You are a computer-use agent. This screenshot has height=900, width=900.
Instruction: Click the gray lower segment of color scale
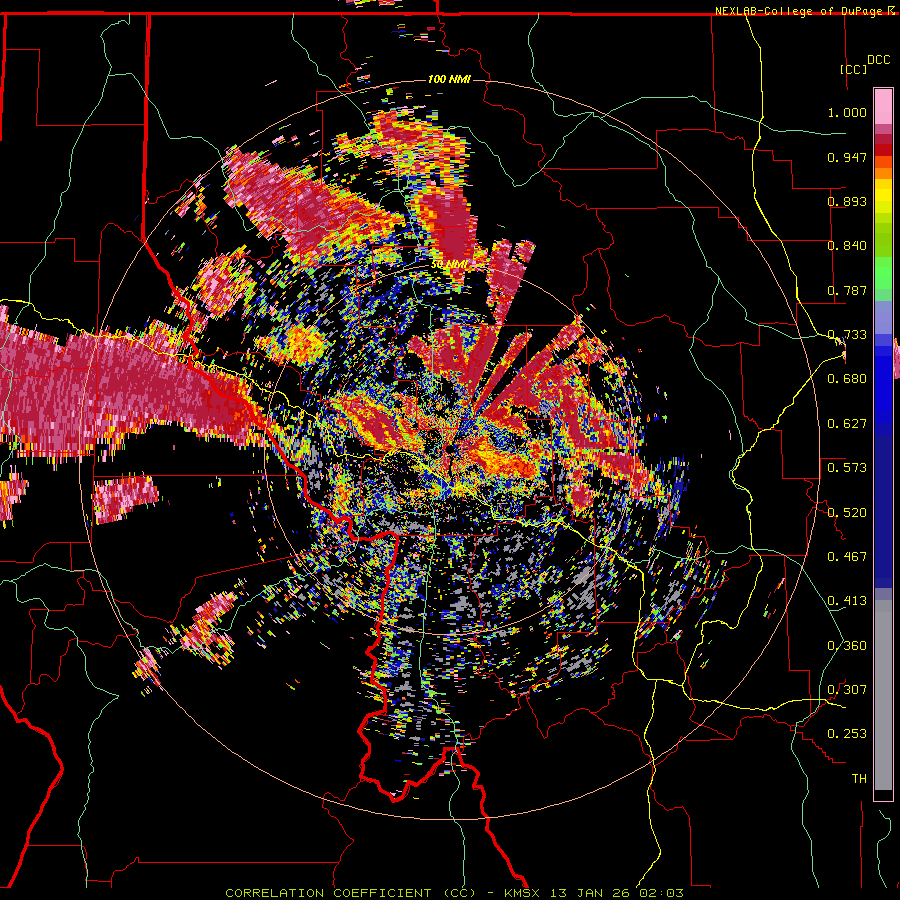tap(883, 695)
